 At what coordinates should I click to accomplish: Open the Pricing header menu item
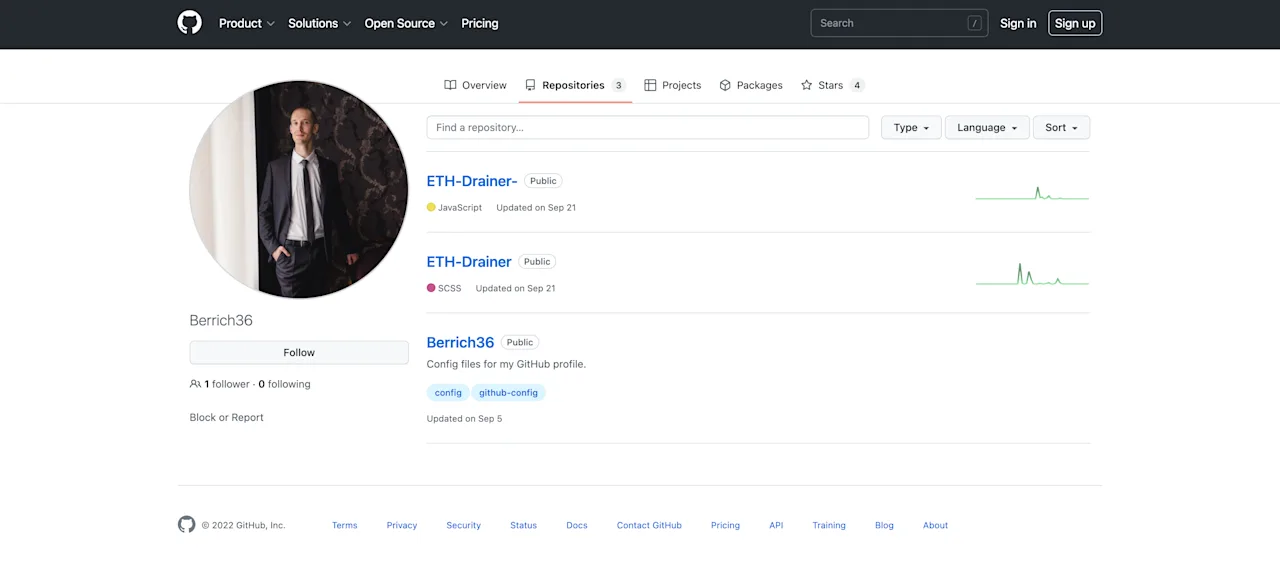pyautogui.click(x=480, y=23)
